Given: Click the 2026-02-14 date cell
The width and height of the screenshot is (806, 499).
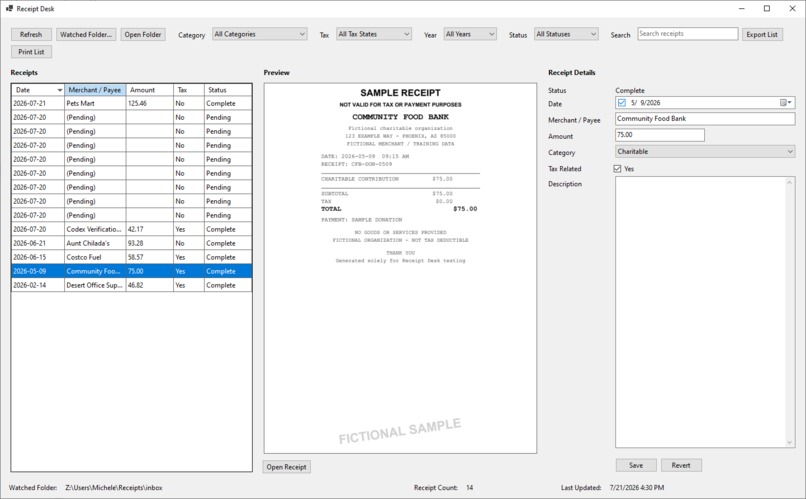Looking at the screenshot, I should 38,285.
